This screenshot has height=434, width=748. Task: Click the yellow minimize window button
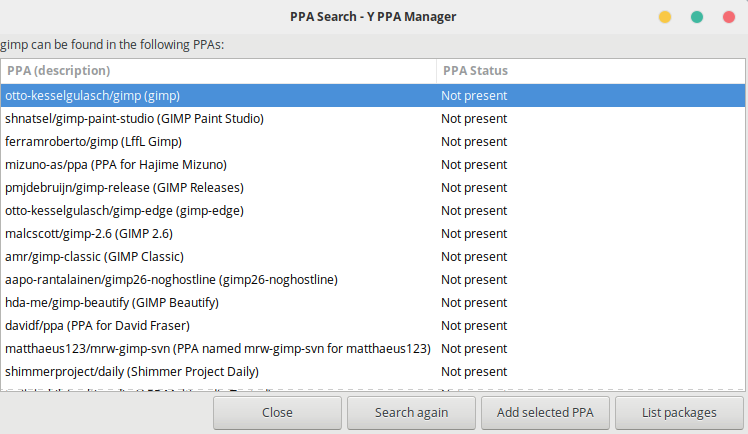pos(665,17)
